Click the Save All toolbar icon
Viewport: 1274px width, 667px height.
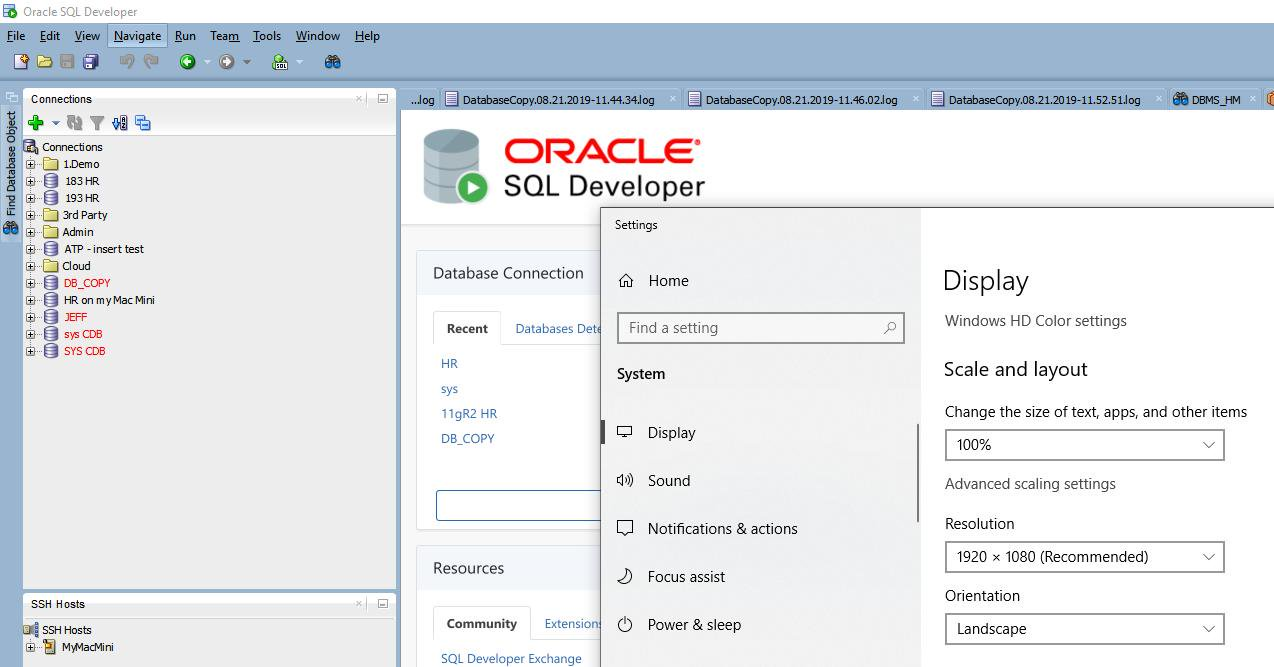(x=91, y=61)
